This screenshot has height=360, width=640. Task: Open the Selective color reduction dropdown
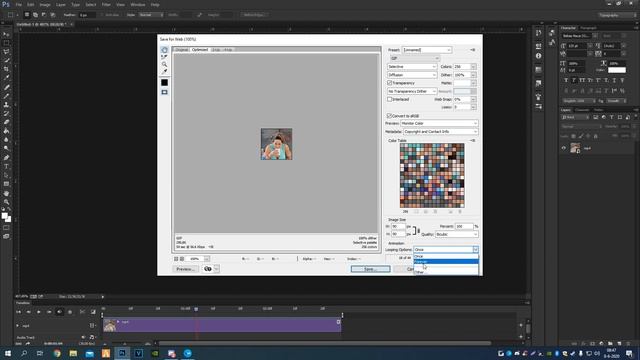click(x=412, y=67)
